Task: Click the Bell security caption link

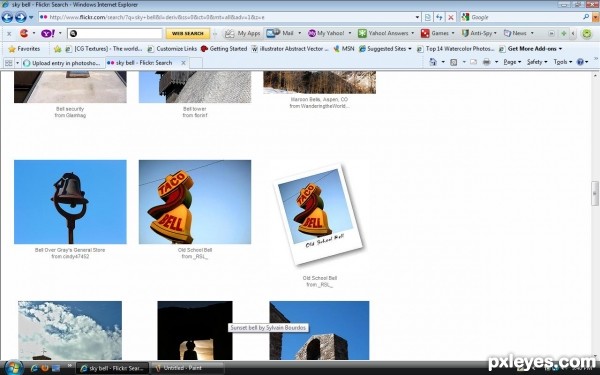Action: point(70,109)
